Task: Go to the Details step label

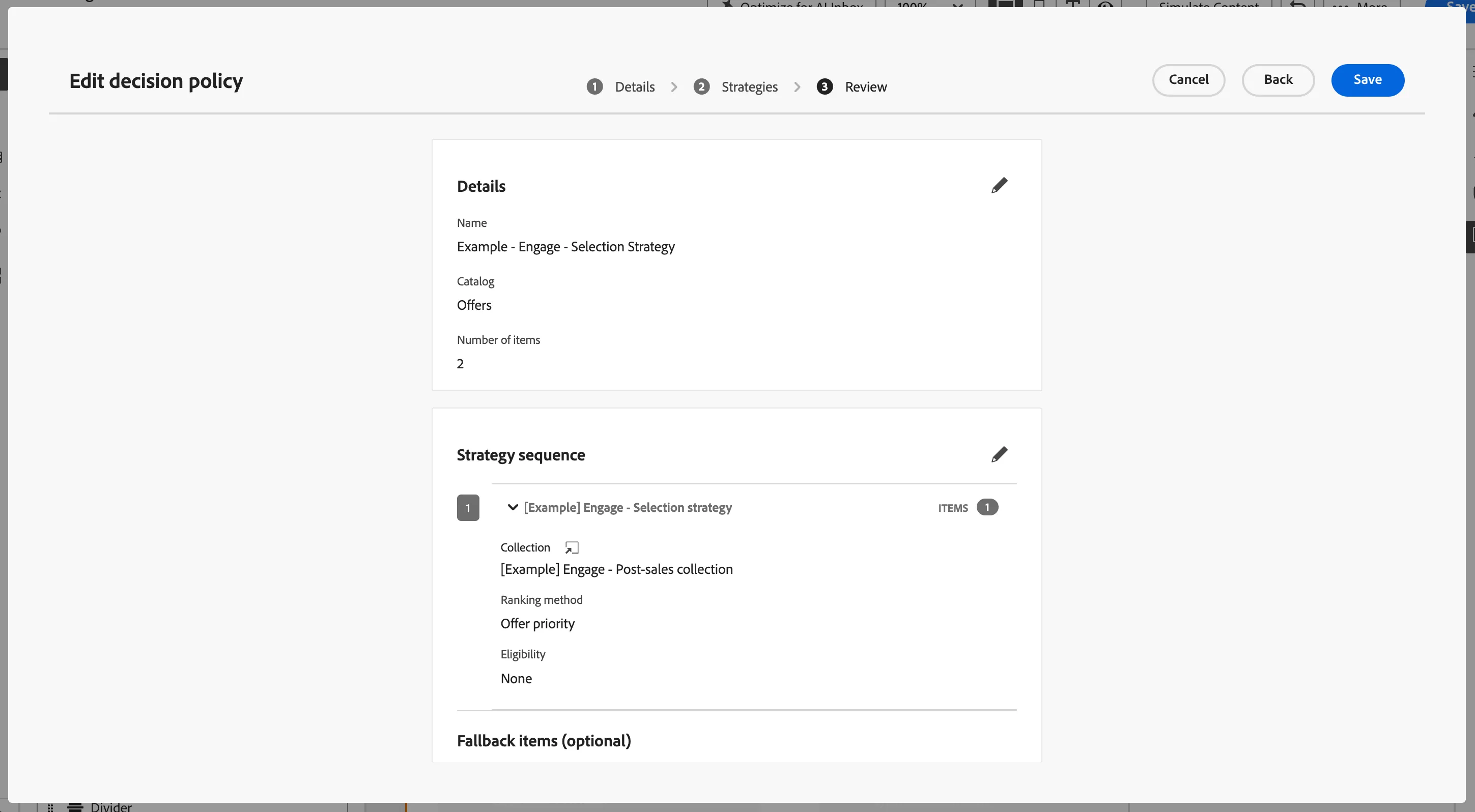Action: point(634,87)
